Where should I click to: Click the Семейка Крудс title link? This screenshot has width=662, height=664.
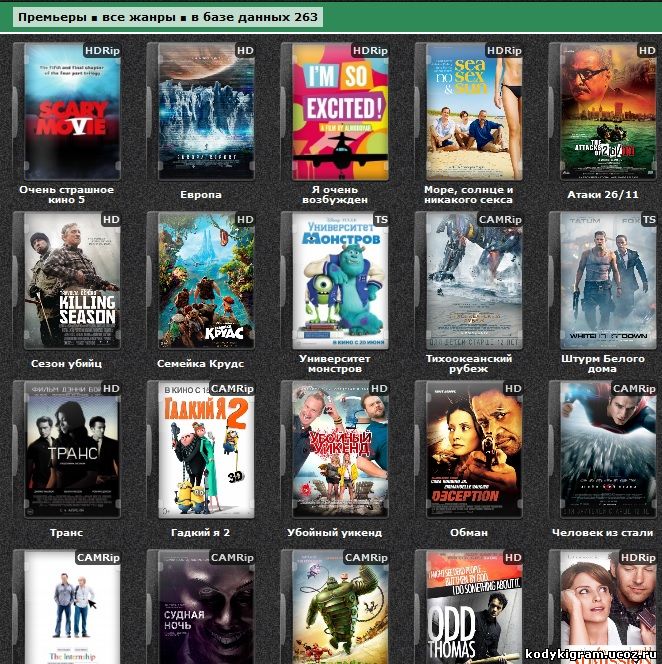[200, 363]
